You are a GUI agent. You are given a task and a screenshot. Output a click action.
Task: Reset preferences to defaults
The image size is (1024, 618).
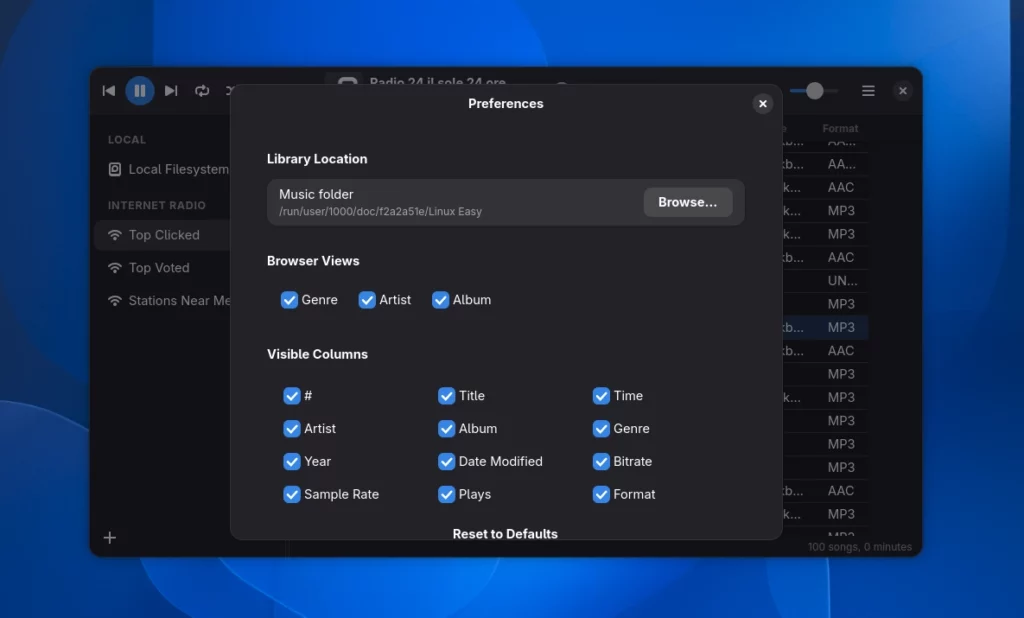tap(505, 534)
